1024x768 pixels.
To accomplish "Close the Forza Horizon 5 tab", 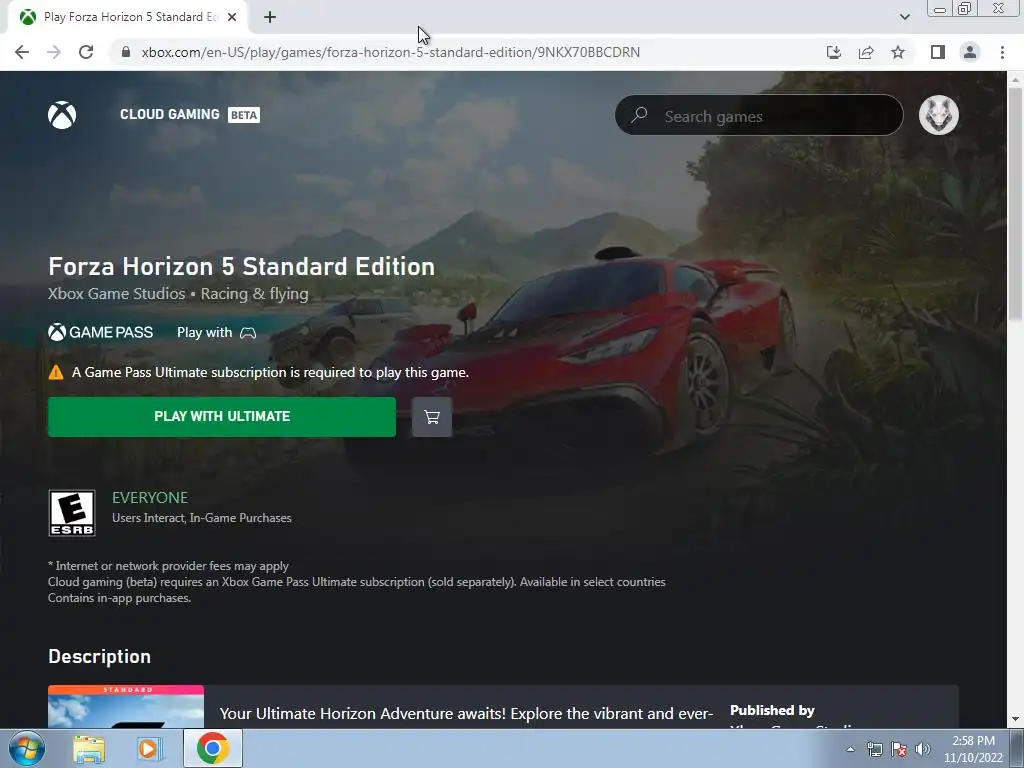I will click(232, 17).
